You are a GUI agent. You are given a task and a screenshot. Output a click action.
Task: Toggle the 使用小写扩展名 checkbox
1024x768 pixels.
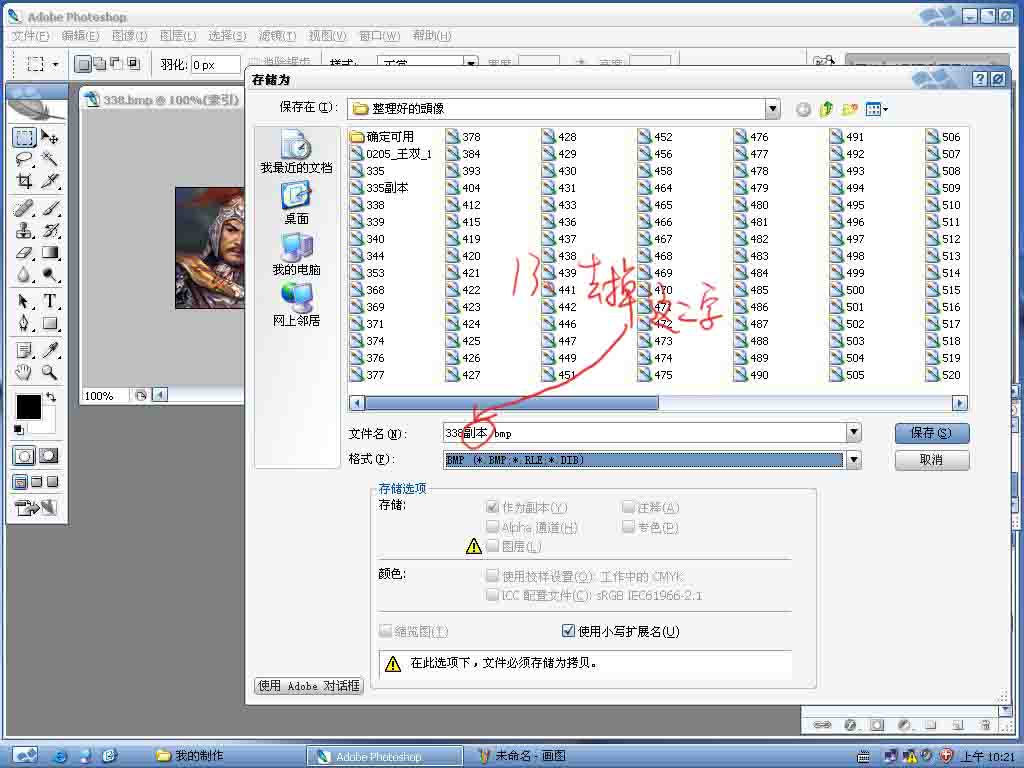[569, 631]
